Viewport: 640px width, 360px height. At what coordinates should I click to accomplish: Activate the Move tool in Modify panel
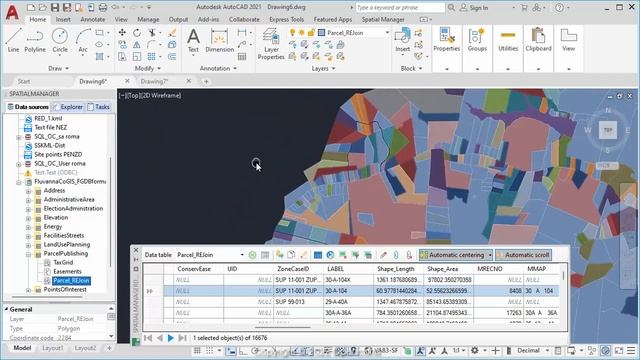coord(122,33)
